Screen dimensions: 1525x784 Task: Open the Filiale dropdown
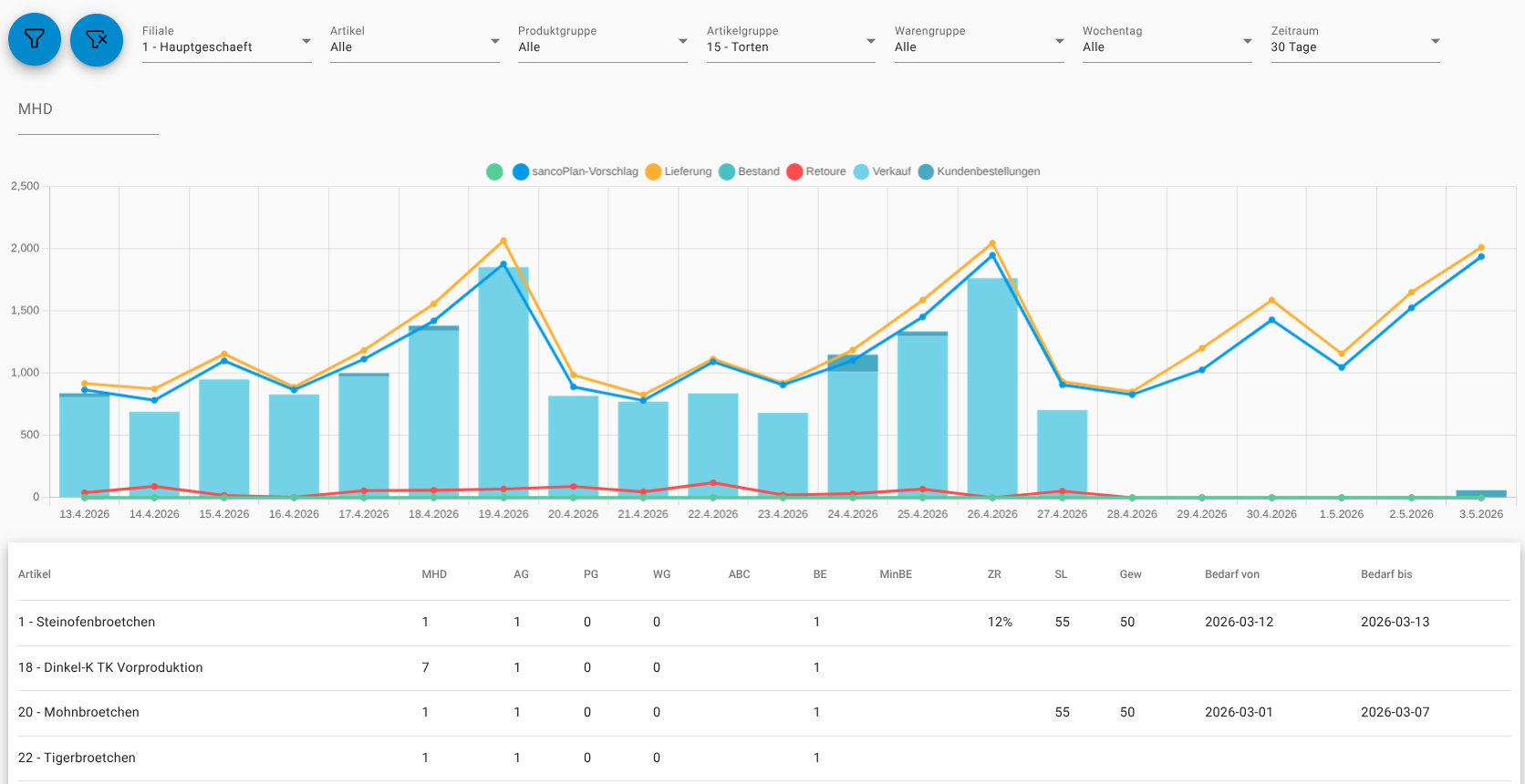[227, 42]
